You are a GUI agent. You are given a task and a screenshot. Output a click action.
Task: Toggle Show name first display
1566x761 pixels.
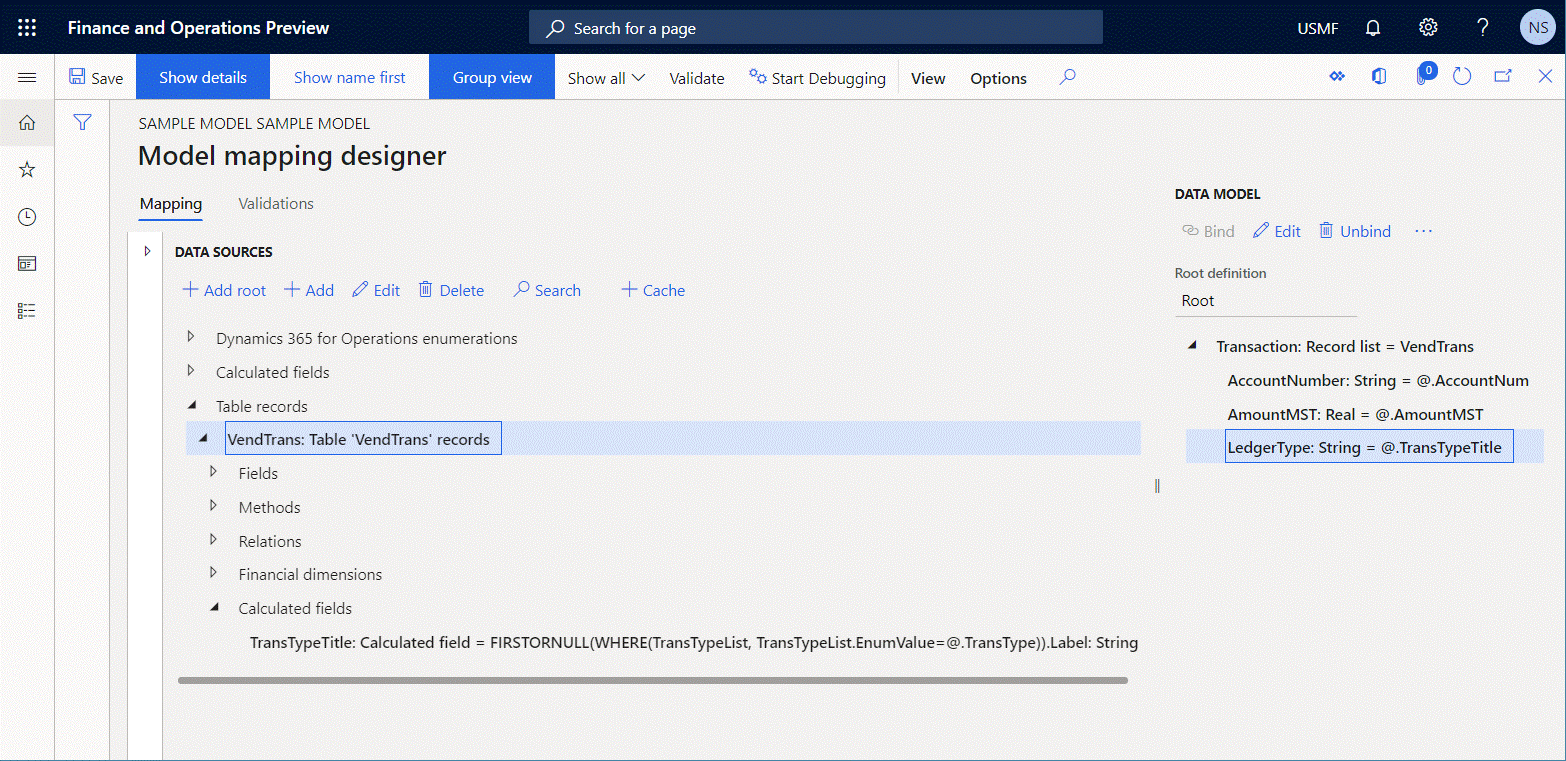pyautogui.click(x=349, y=77)
